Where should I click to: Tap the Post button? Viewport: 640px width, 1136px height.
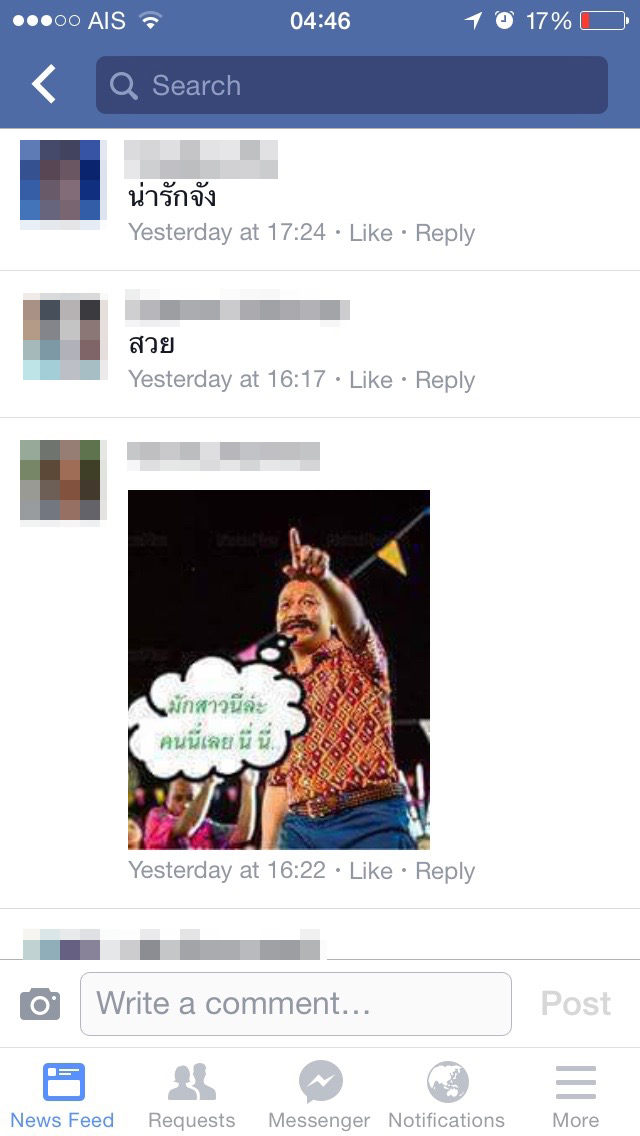click(x=575, y=1003)
